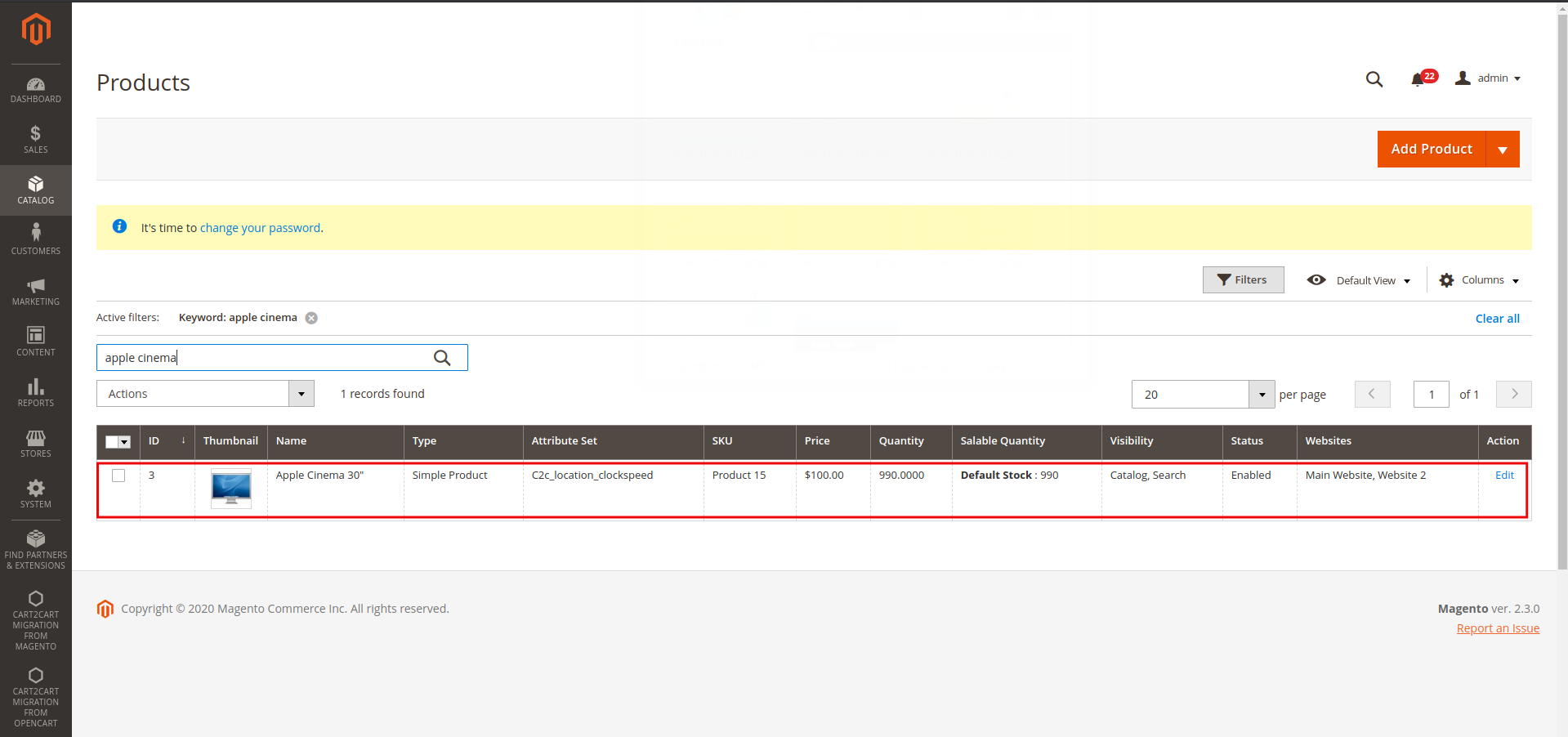Open the Content menu
This screenshot has width=1568, height=737.
coord(36,342)
